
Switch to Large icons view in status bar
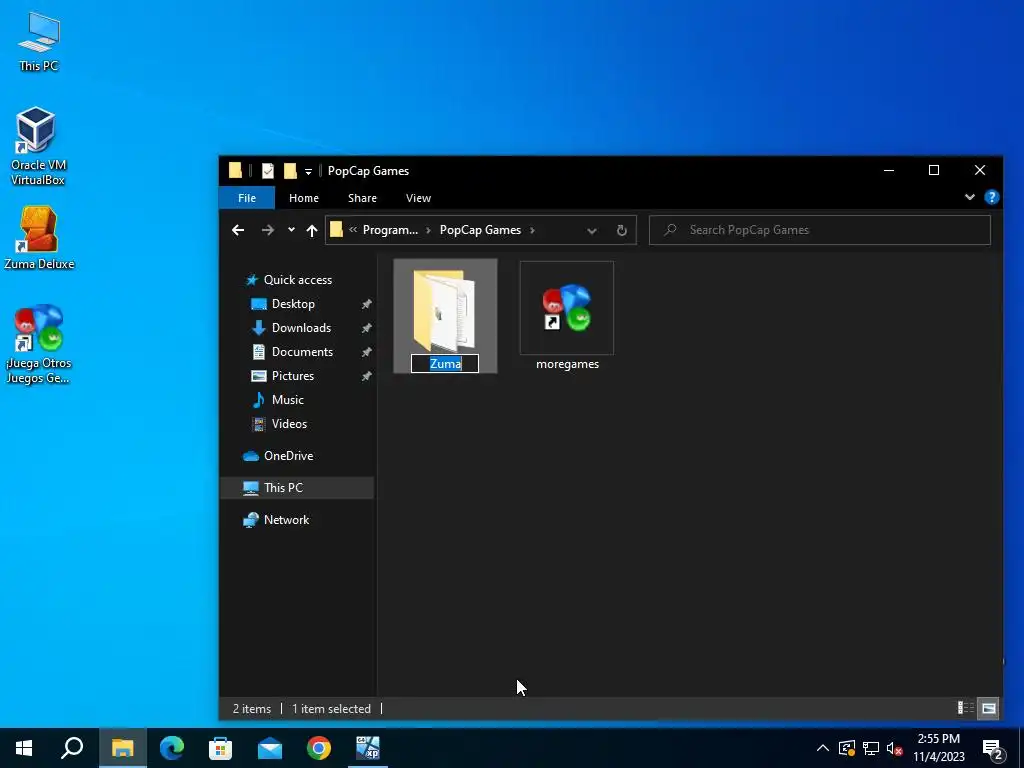point(989,708)
